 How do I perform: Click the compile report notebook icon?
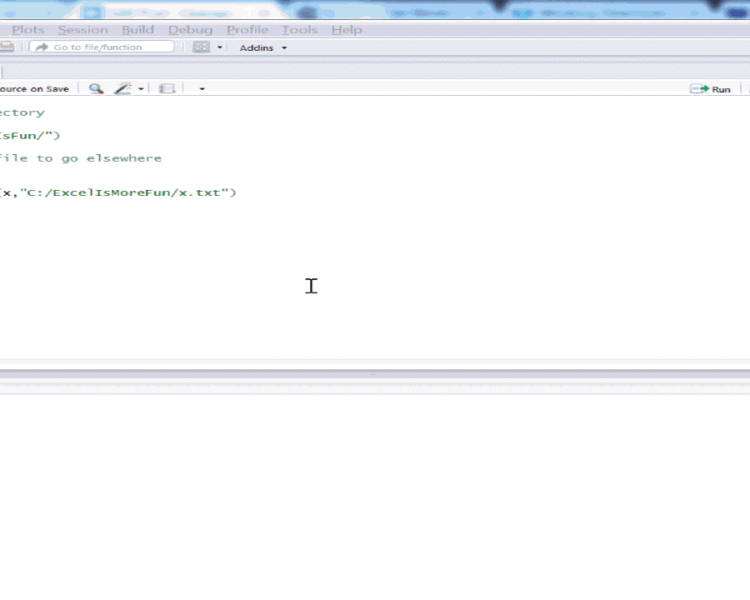pos(166,89)
